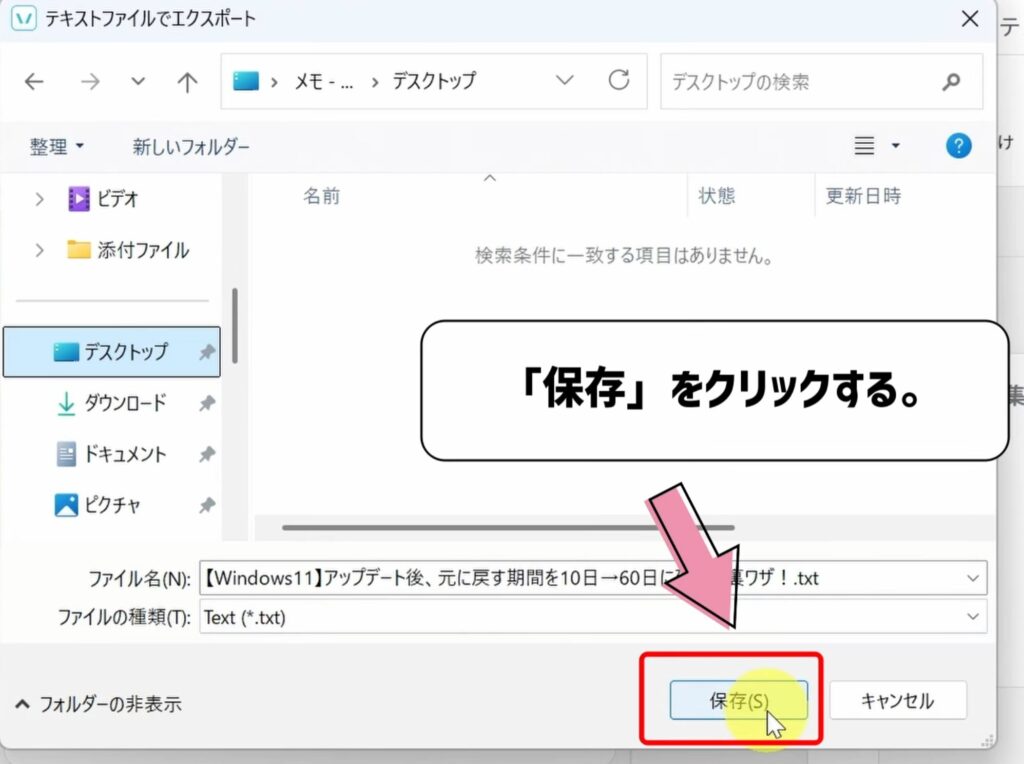Select the ダウンロード folder in sidebar
This screenshot has height=764, width=1024.
pos(124,403)
